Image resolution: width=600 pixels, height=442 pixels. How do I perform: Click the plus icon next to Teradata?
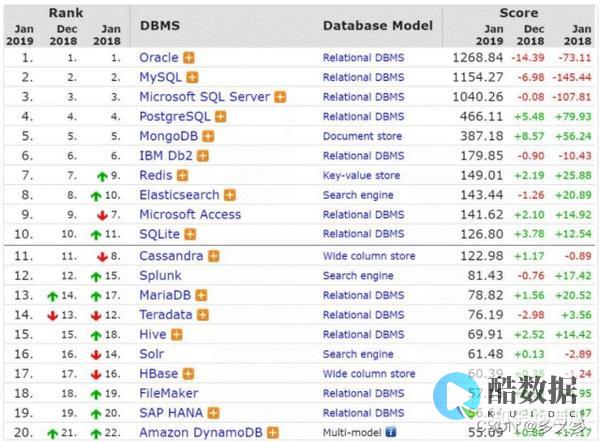pos(203,315)
